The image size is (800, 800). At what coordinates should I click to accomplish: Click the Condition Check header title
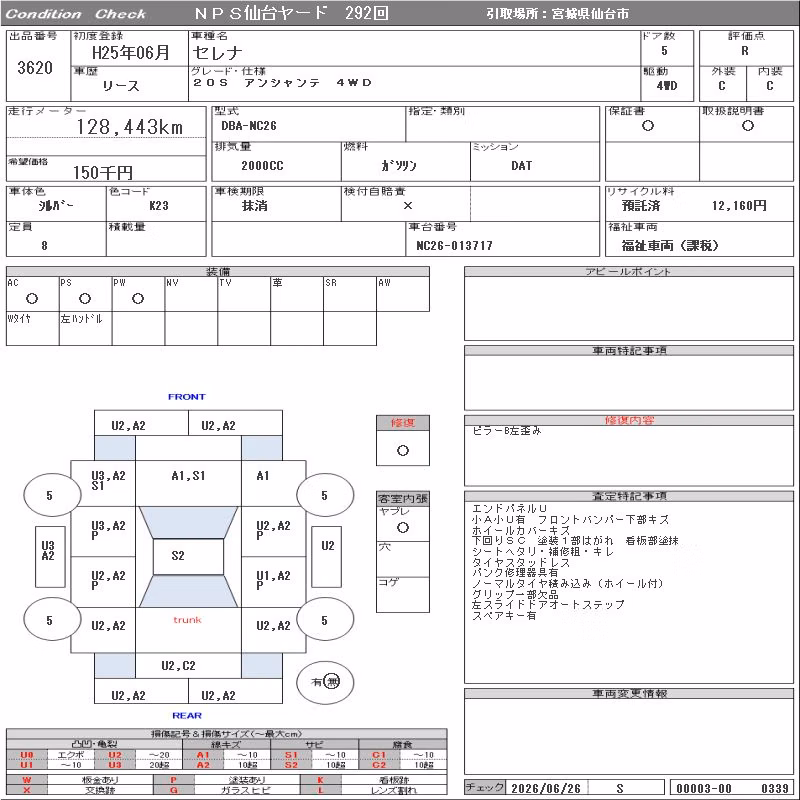pyautogui.click(x=76, y=14)
